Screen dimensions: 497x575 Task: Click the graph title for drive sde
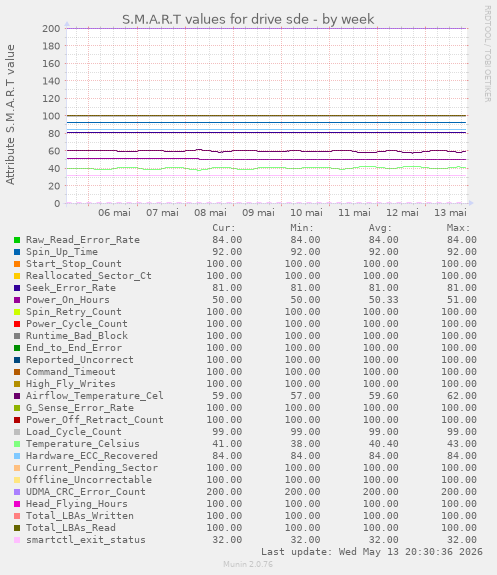click(x=248, y=19)
